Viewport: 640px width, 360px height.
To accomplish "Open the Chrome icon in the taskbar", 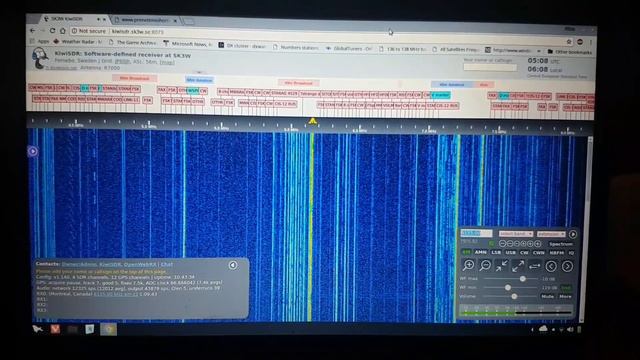I will click(108, 329).
